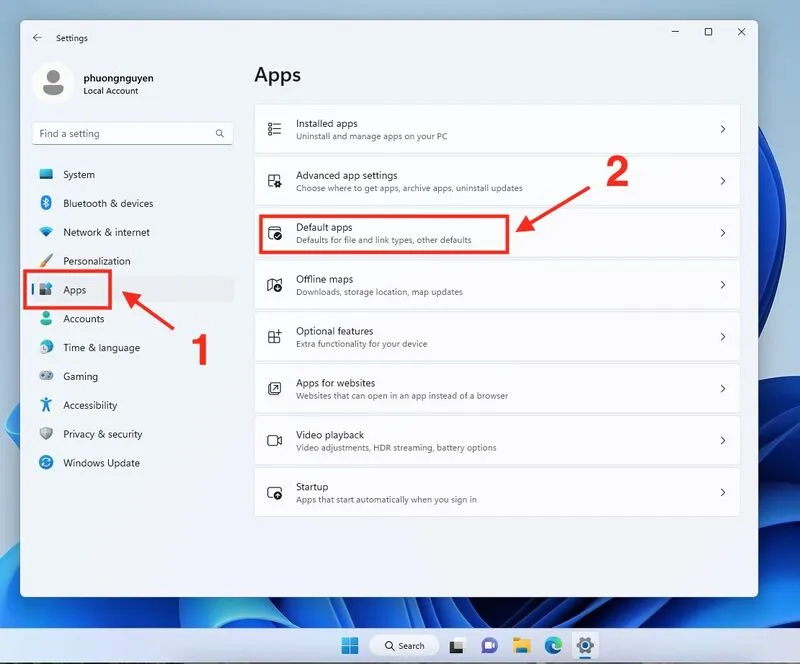
Task: Click the Find a setting search field
Action: click(x=132, y=134)
